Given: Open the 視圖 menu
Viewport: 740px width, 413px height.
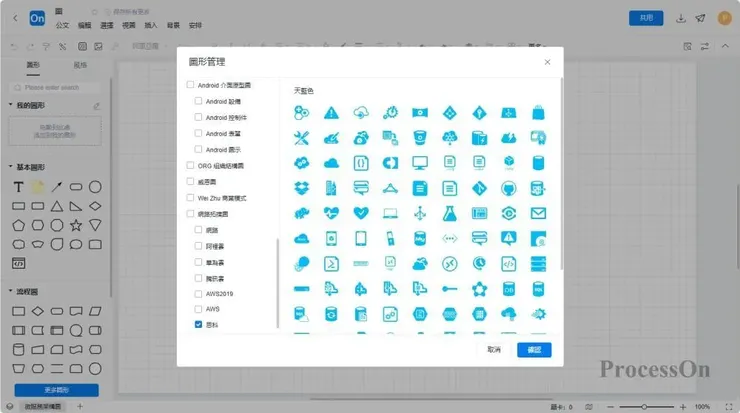Looking at the screenshot, I should click(128, 25).
